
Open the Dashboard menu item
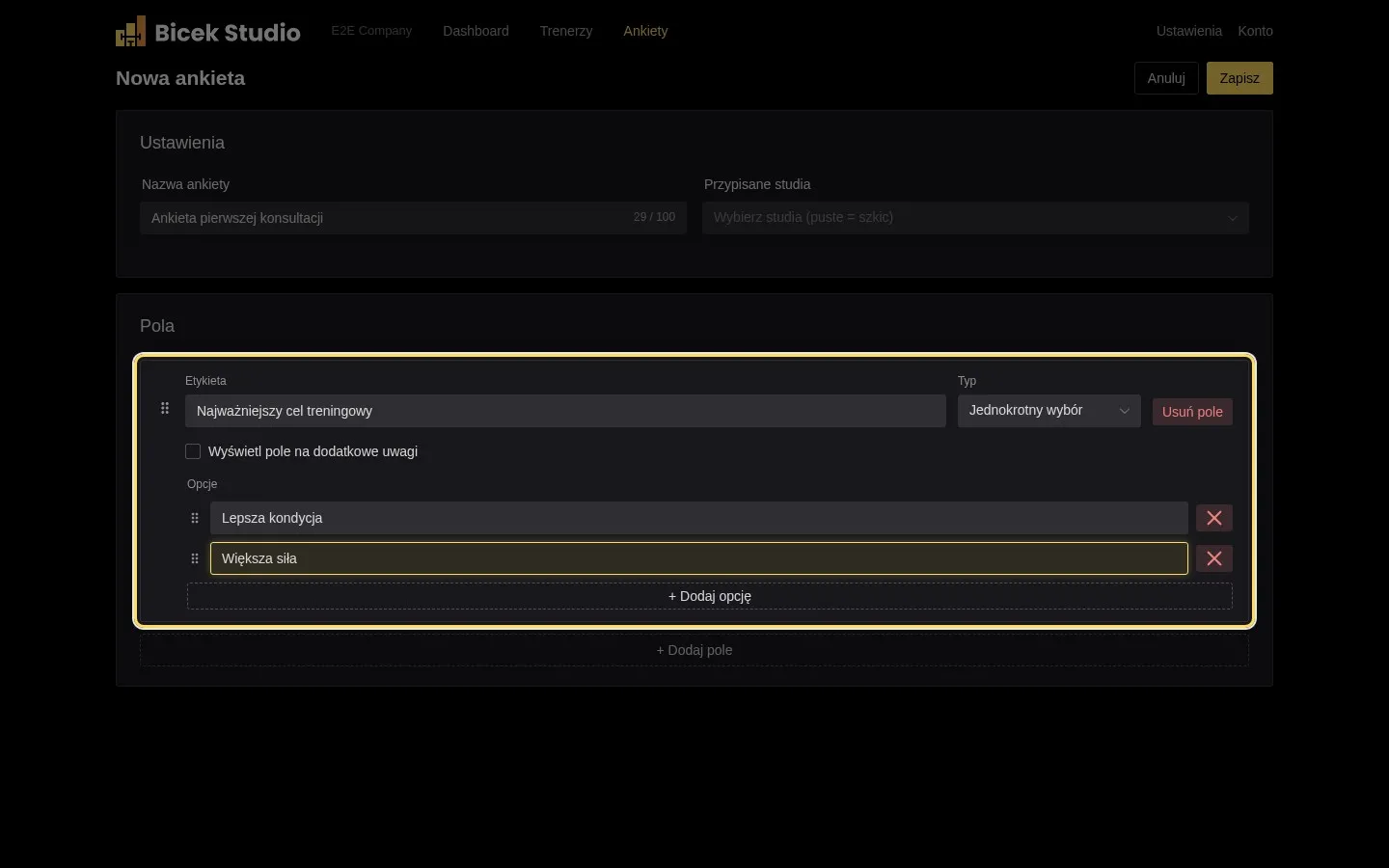(x=476, y=31)
